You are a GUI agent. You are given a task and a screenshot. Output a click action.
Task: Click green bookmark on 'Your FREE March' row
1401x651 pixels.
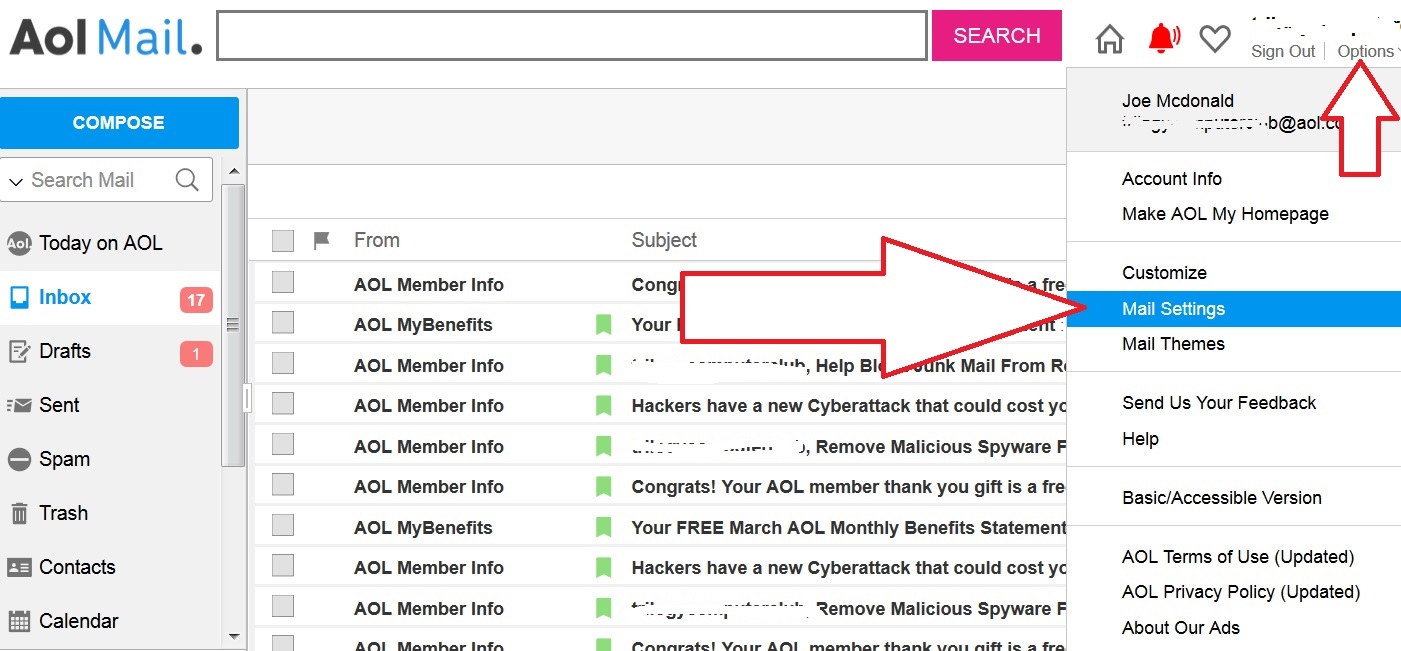pyautogui.click(x=603, y=527)
